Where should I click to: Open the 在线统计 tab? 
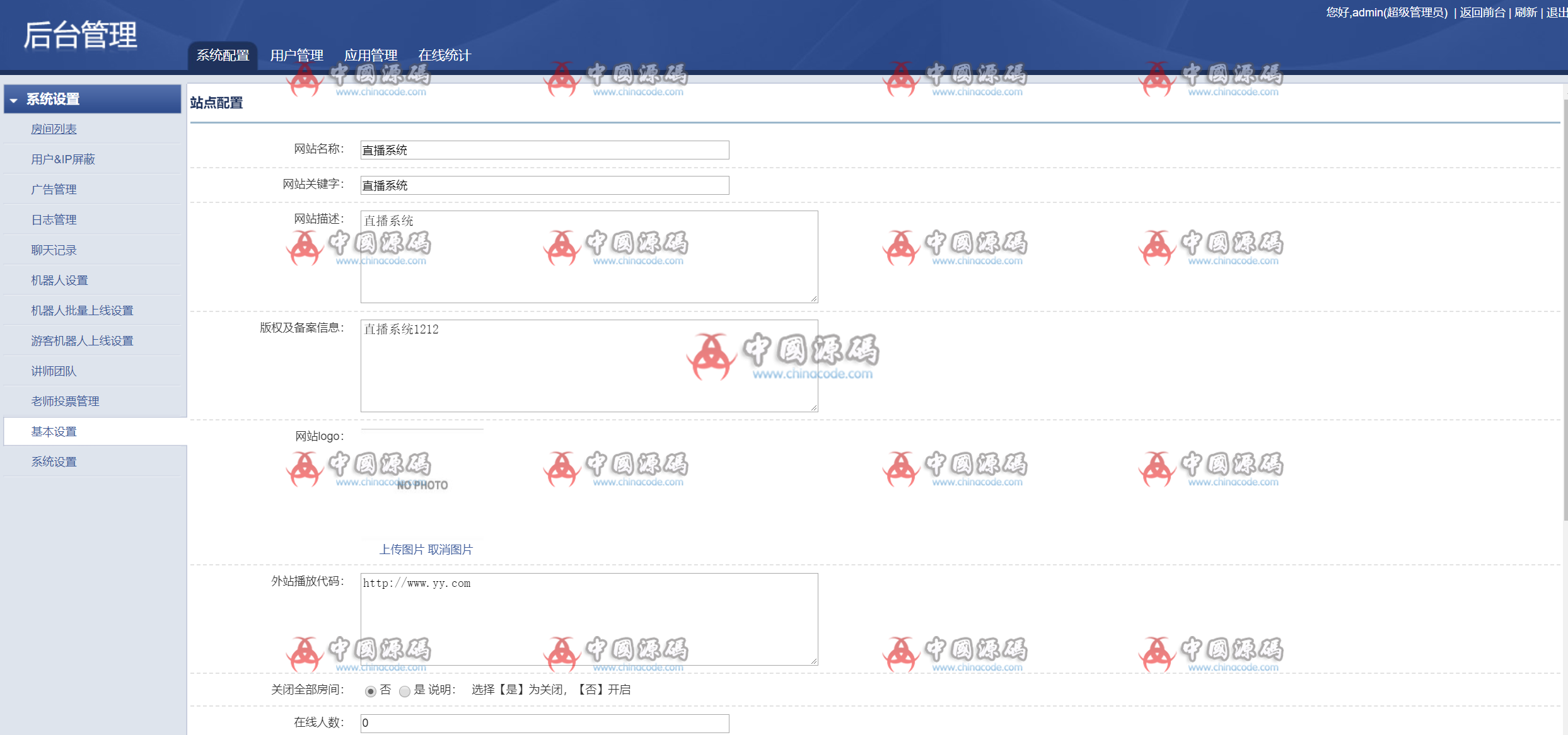[444, 55]
